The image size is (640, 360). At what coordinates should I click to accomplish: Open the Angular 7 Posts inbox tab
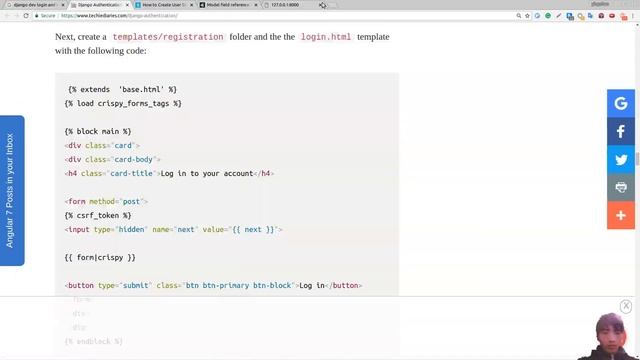pos(12,191)
